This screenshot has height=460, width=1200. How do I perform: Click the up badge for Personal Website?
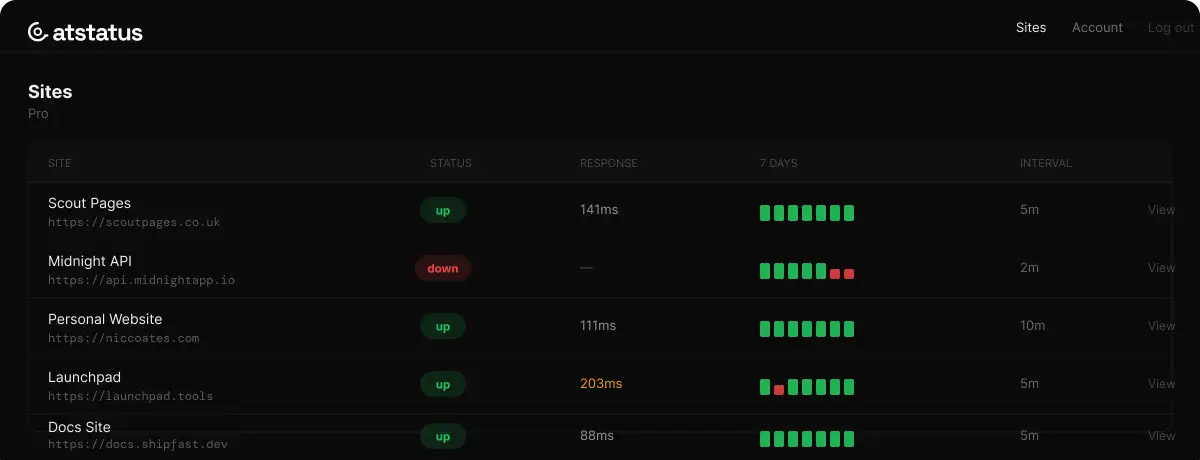click(x=443, y=326)
